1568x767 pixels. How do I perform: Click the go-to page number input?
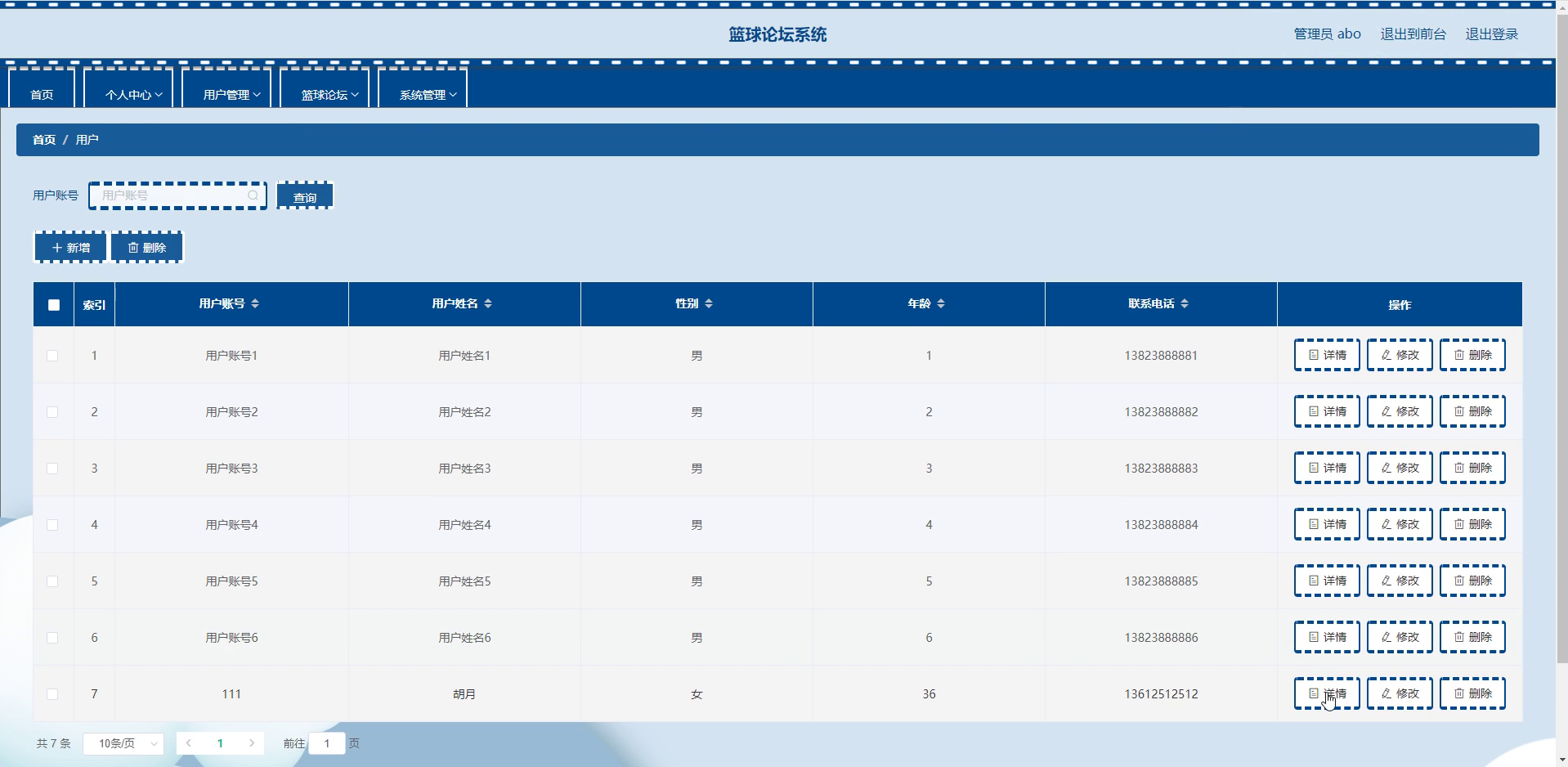pyautogui.click(x=327, y=743)
